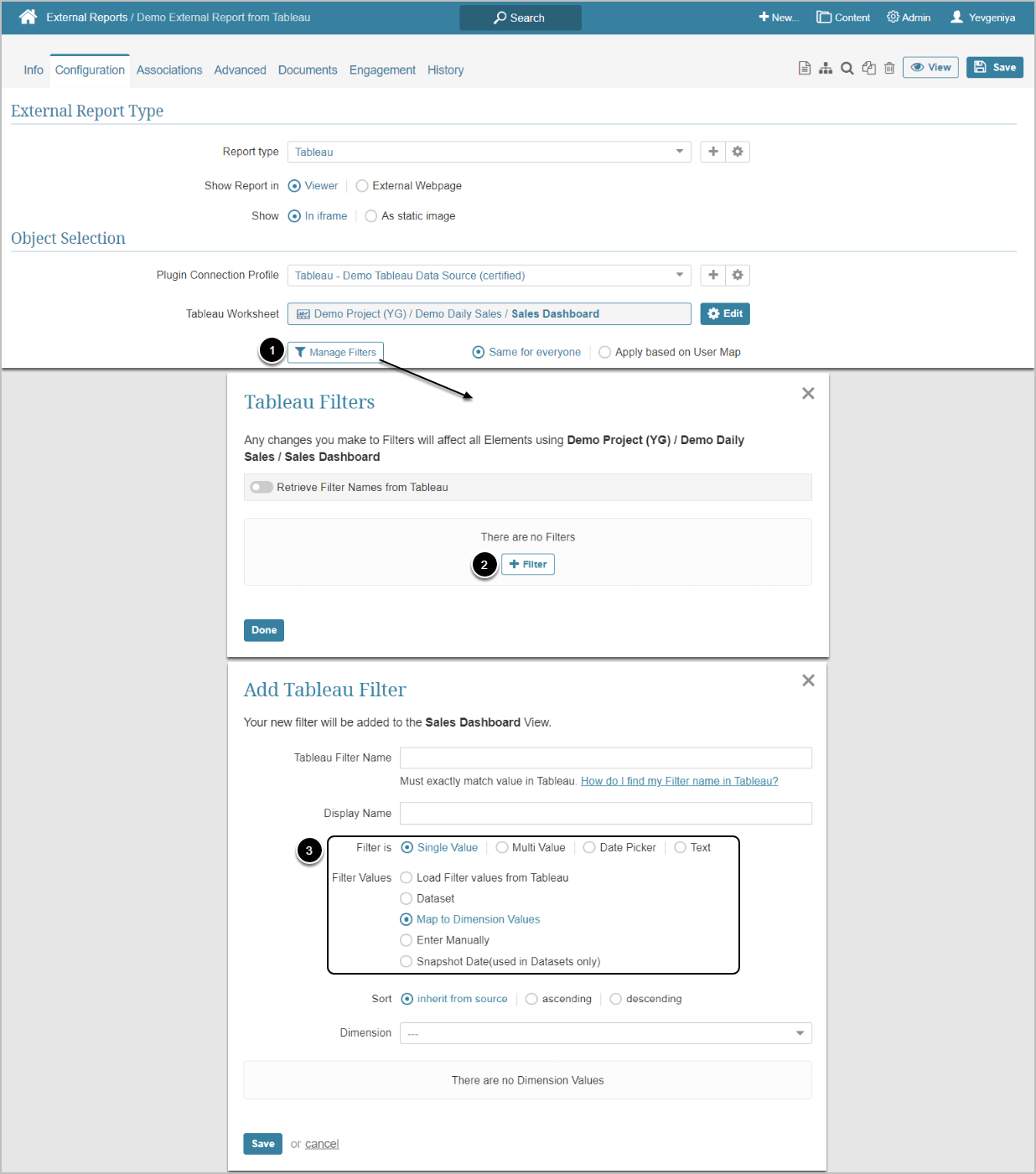Open Report type gear settings
Image resolution: width=1036 pixels, height=1174 pixels.
click(x=738, y=152)
